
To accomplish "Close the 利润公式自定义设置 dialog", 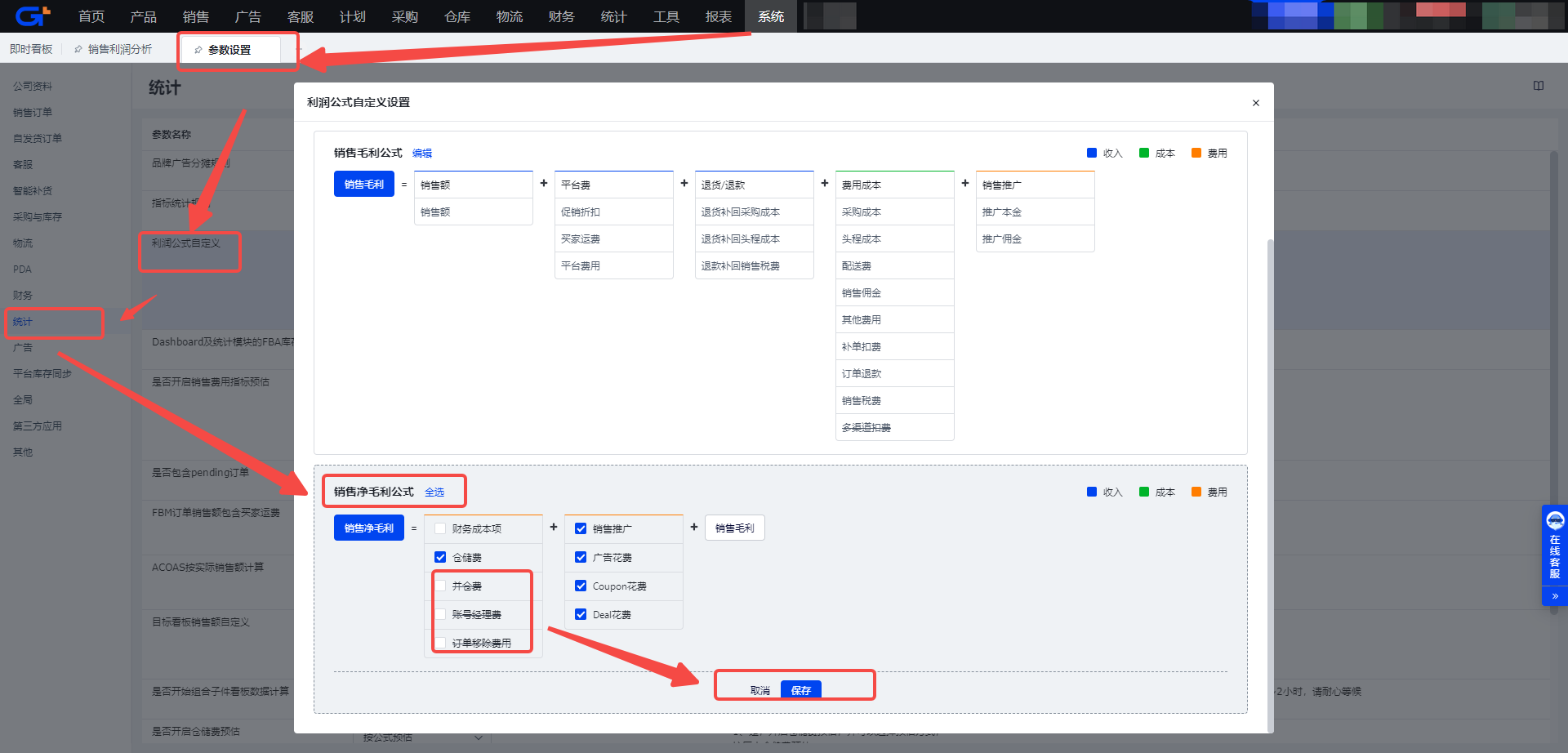I will [1256, 103].
